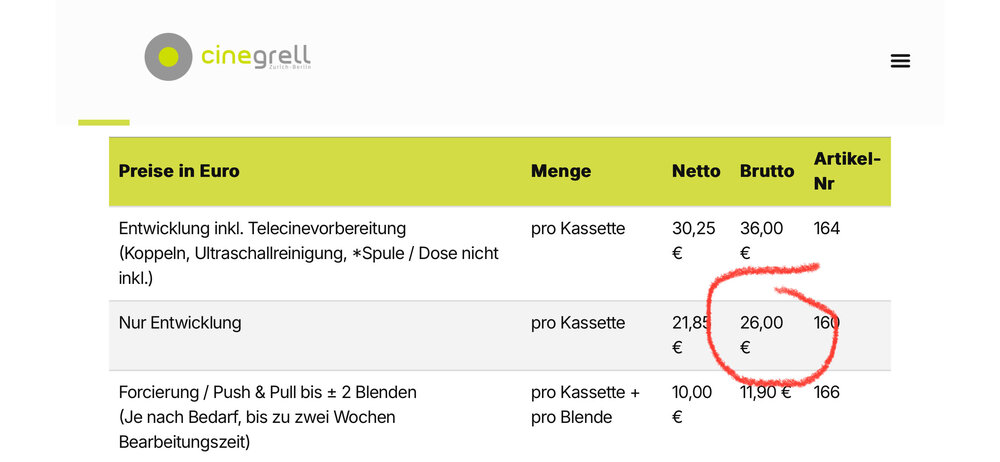The image size is (1000, 462).
Task: Click the 30,25 € netto price
Action: pyautogui.click(x=693, y=240)
